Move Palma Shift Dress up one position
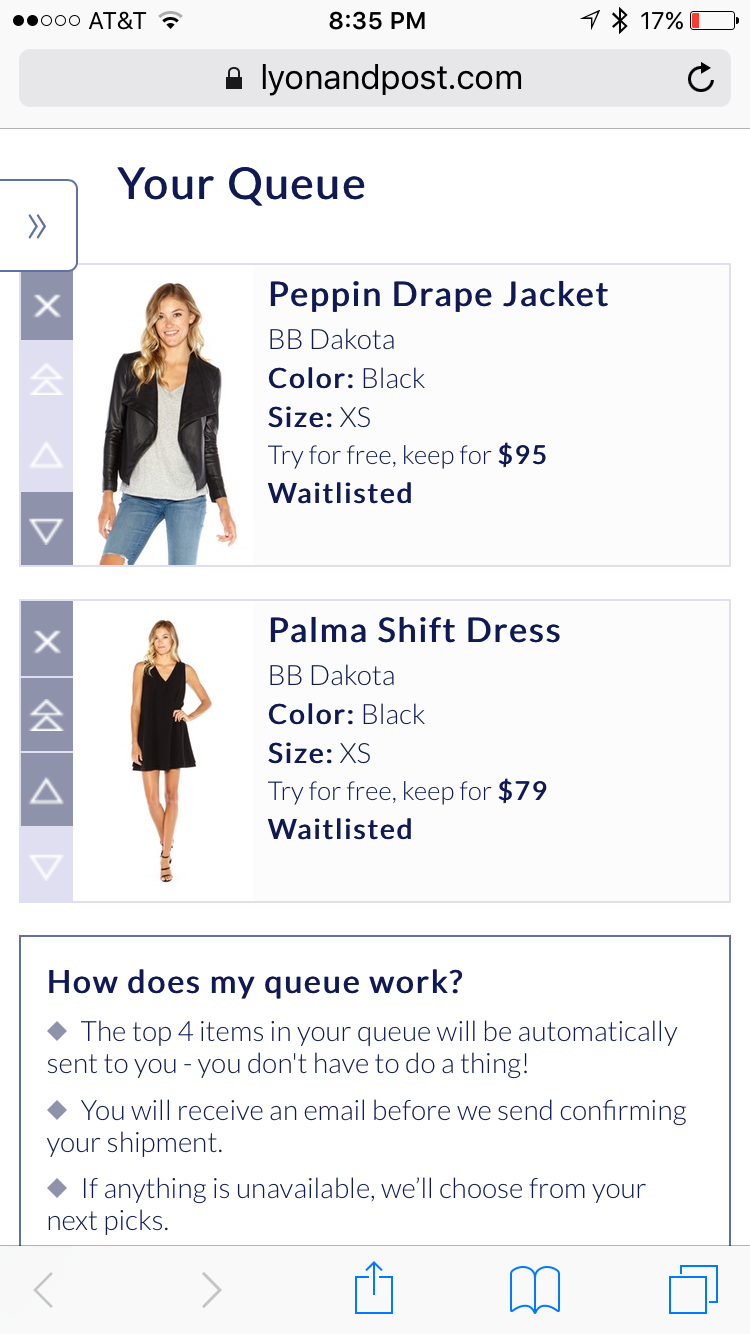 [46, 791]
